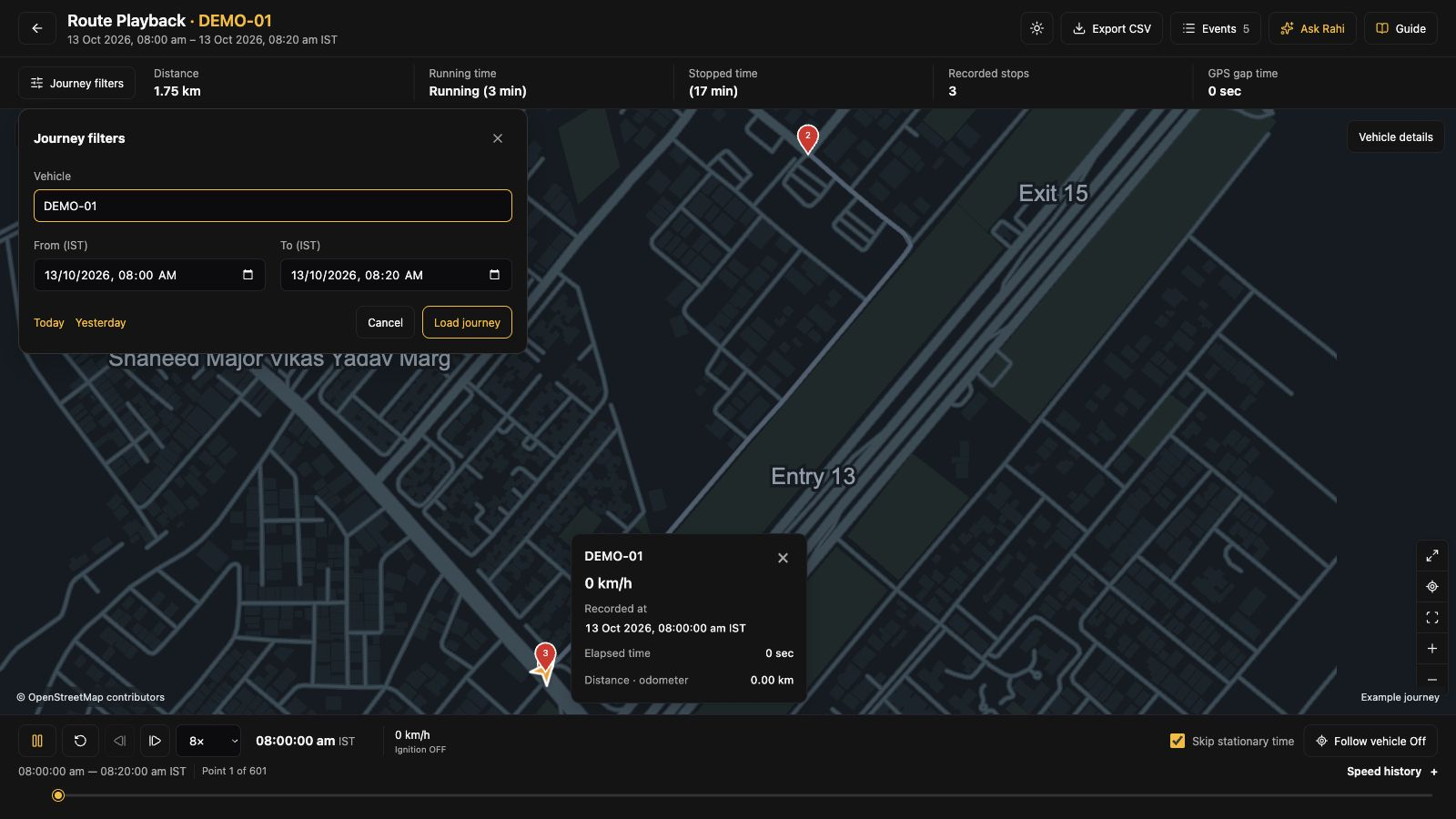Click the timeline scrubber handle
1456x819 pixels.
[x=58, y=795]
